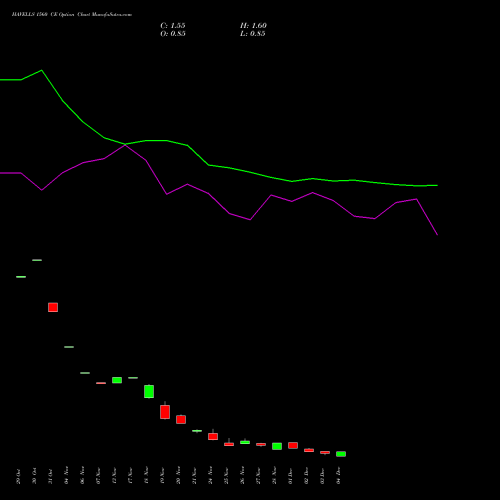Click the high value H: 1.60
Image resolution: width=500 pixels, height=500 pixels.
point(253,26)
